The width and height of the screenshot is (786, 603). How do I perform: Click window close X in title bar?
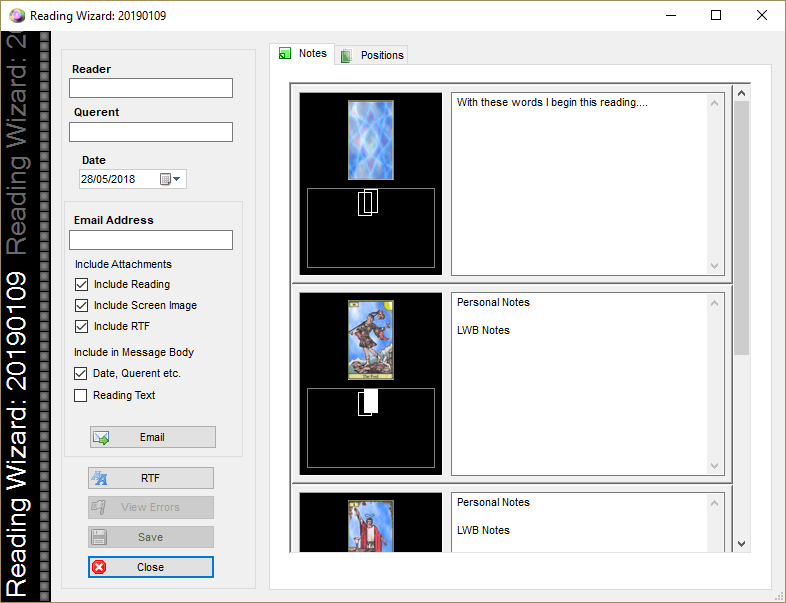tap(762, 16)
